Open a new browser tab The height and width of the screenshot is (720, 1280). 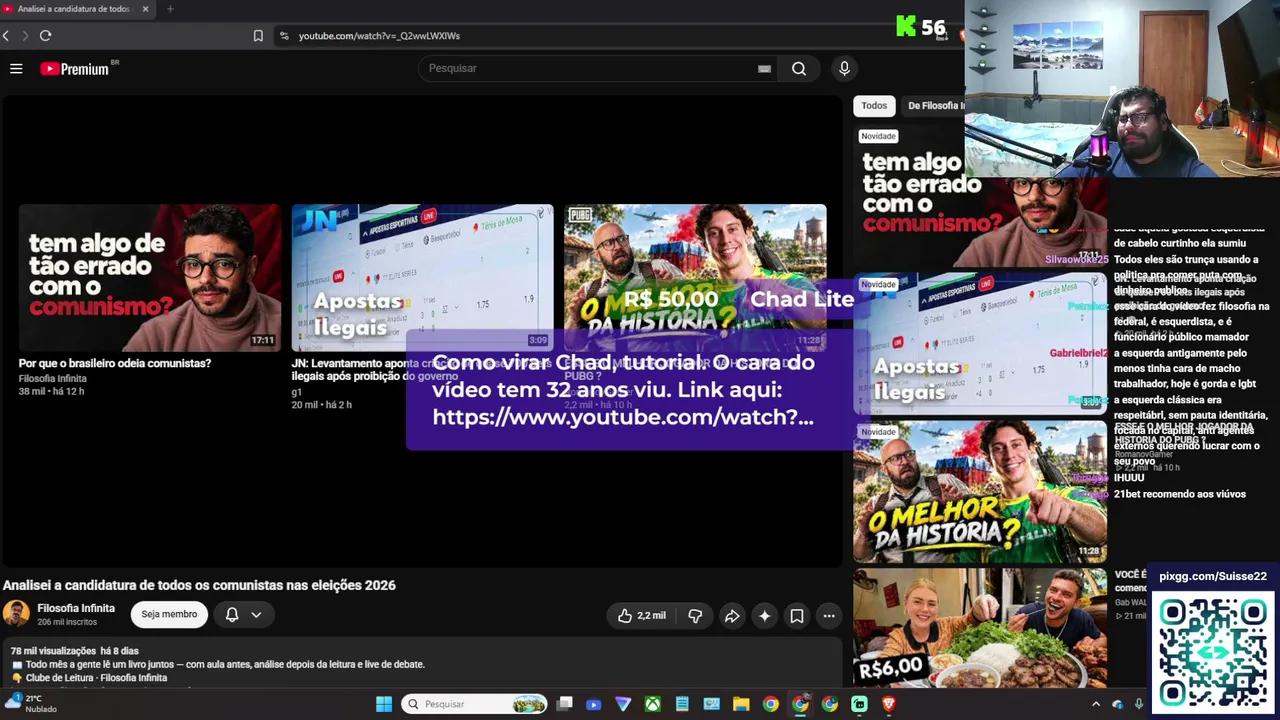click(x=170, y=9)
